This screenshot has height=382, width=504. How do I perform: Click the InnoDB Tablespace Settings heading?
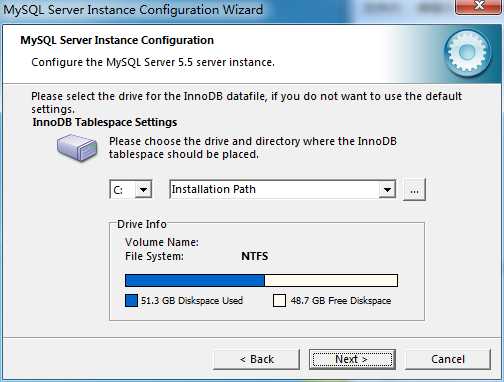[105, 122]
